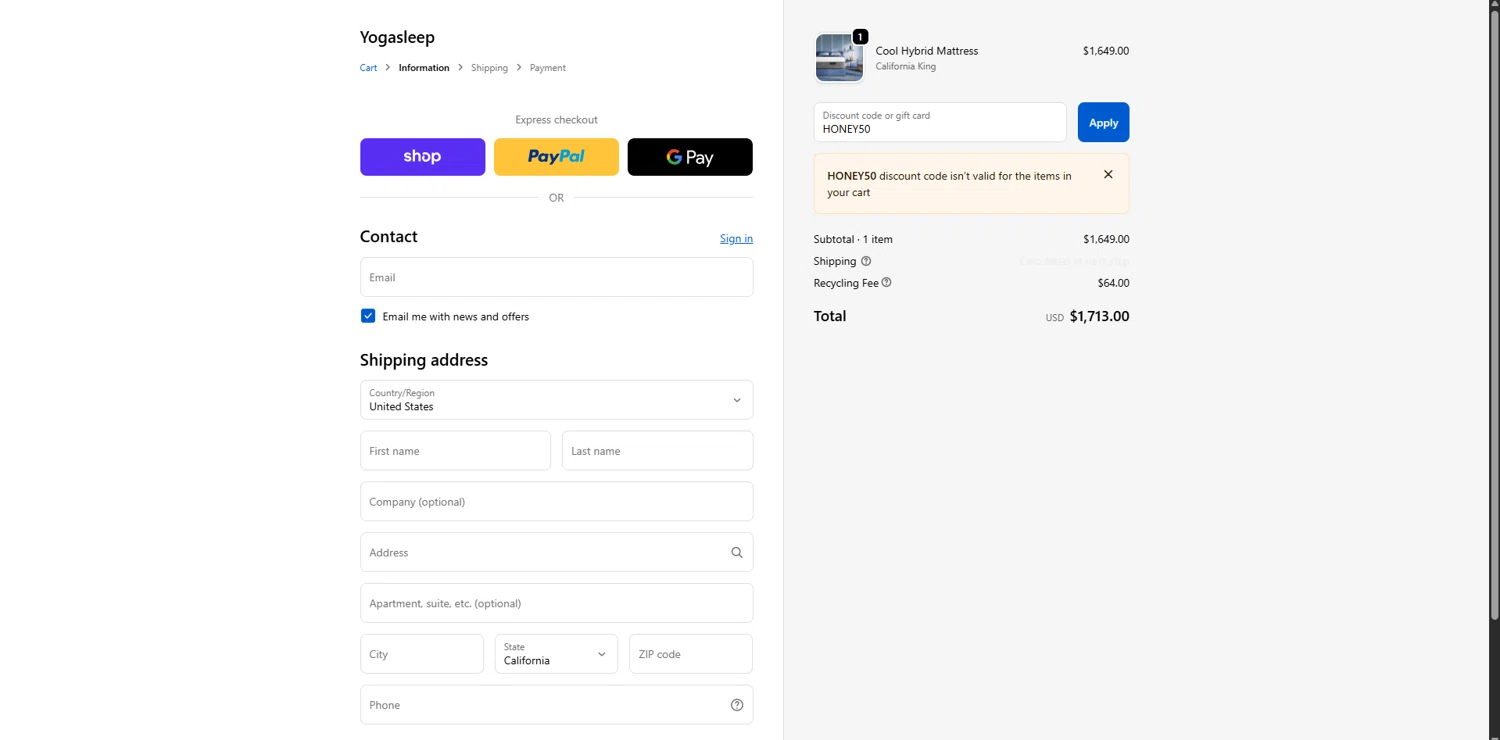The width and height of the screenshot is (1500, 740).
Task: Focus the Company (optional) field
Action: coord(556,501)
